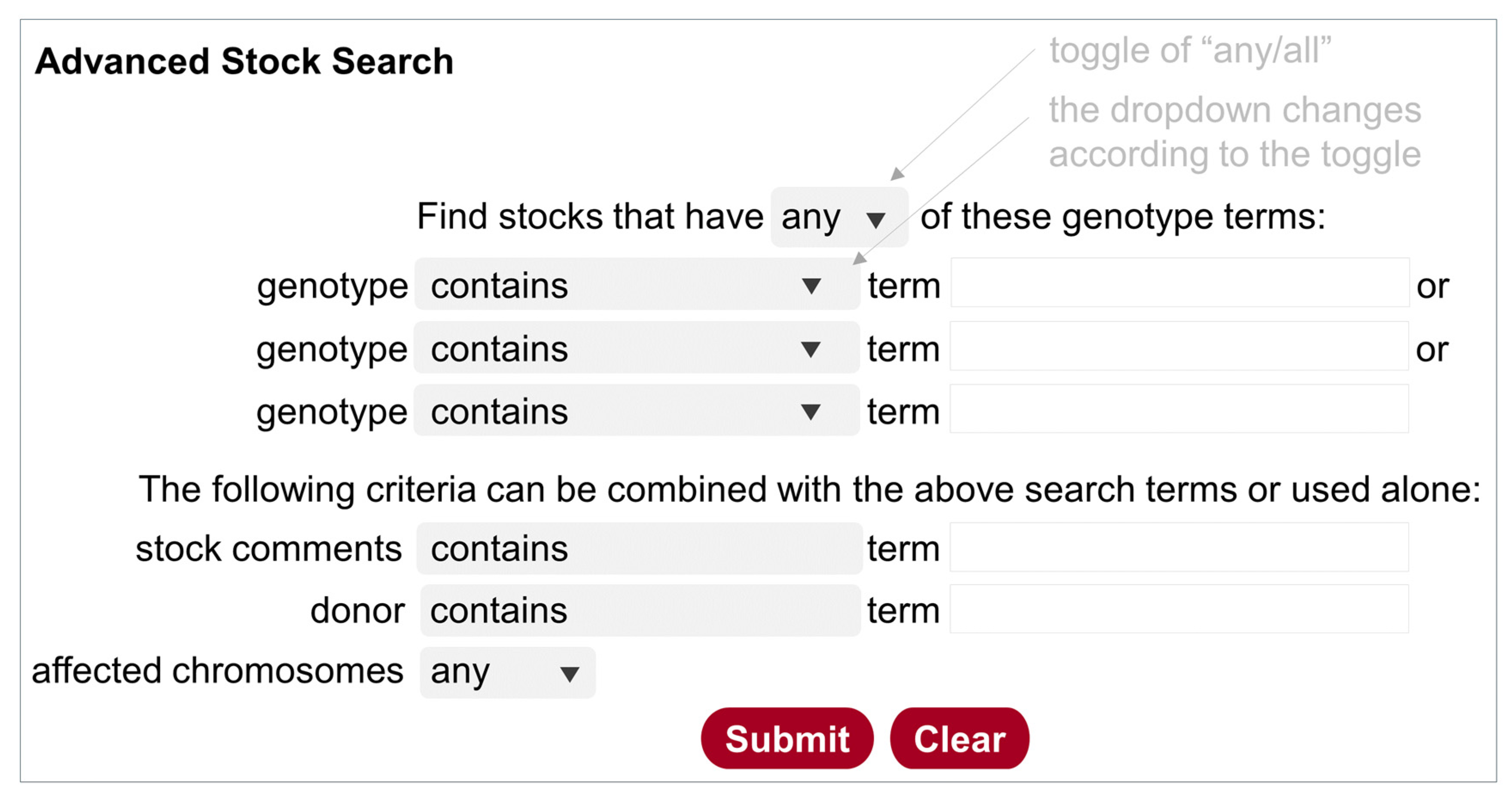Click the donor term input field
The width and height of the screenshot is (1512, 797).
[x=1179, y=609]
